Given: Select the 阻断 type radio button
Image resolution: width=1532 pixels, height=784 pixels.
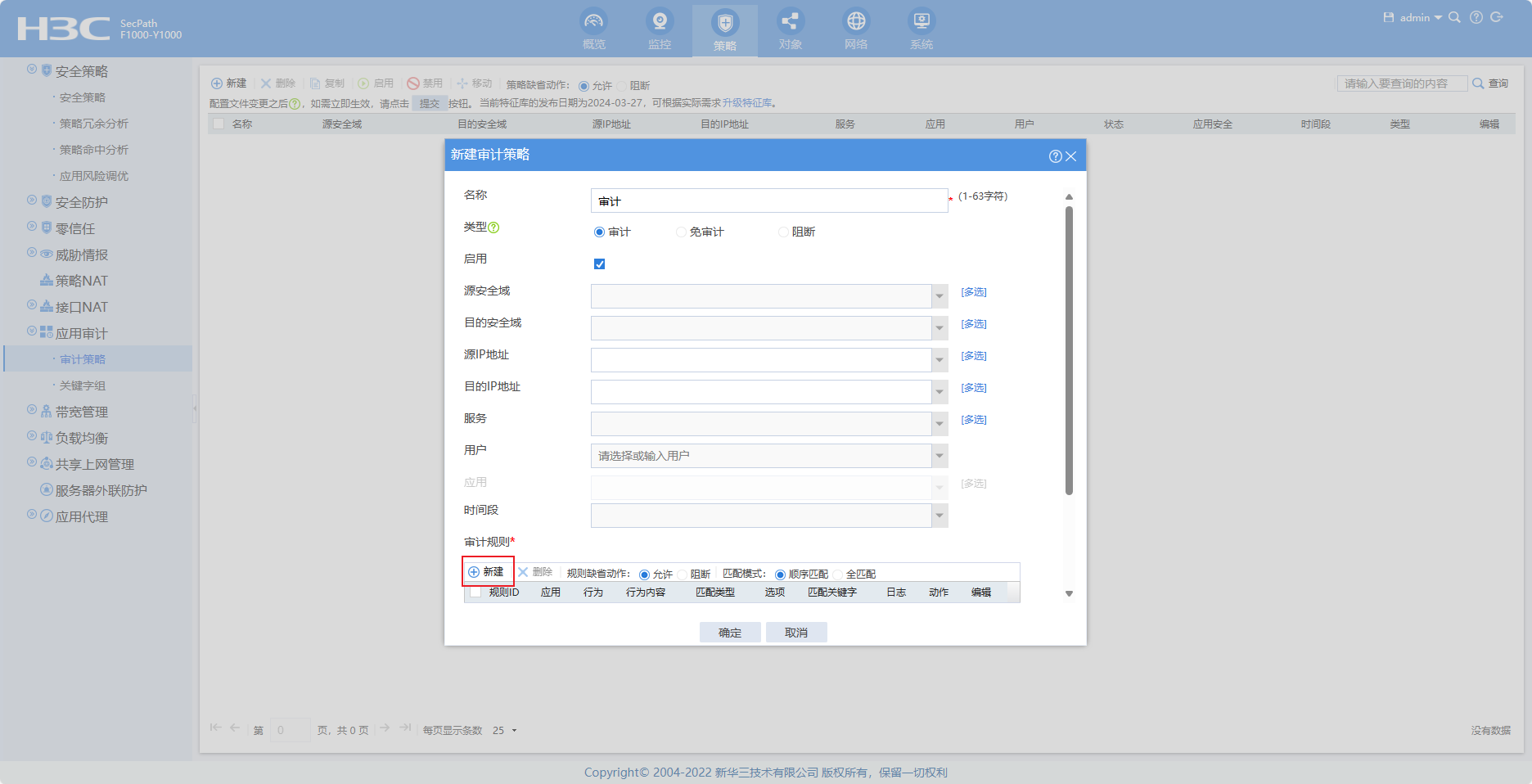Looking at the screenshot, I should click(783, 232).
